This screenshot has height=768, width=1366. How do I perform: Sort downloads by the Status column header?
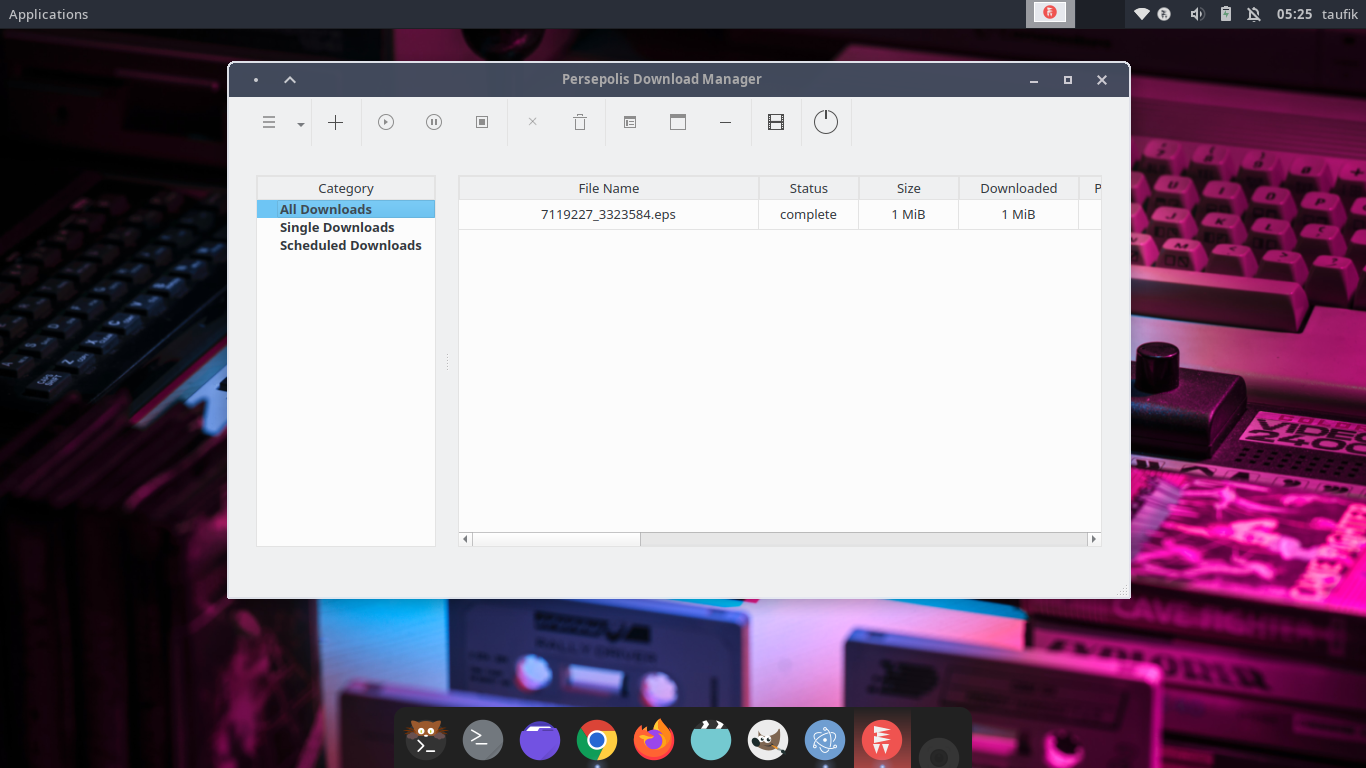click(808, 188)
